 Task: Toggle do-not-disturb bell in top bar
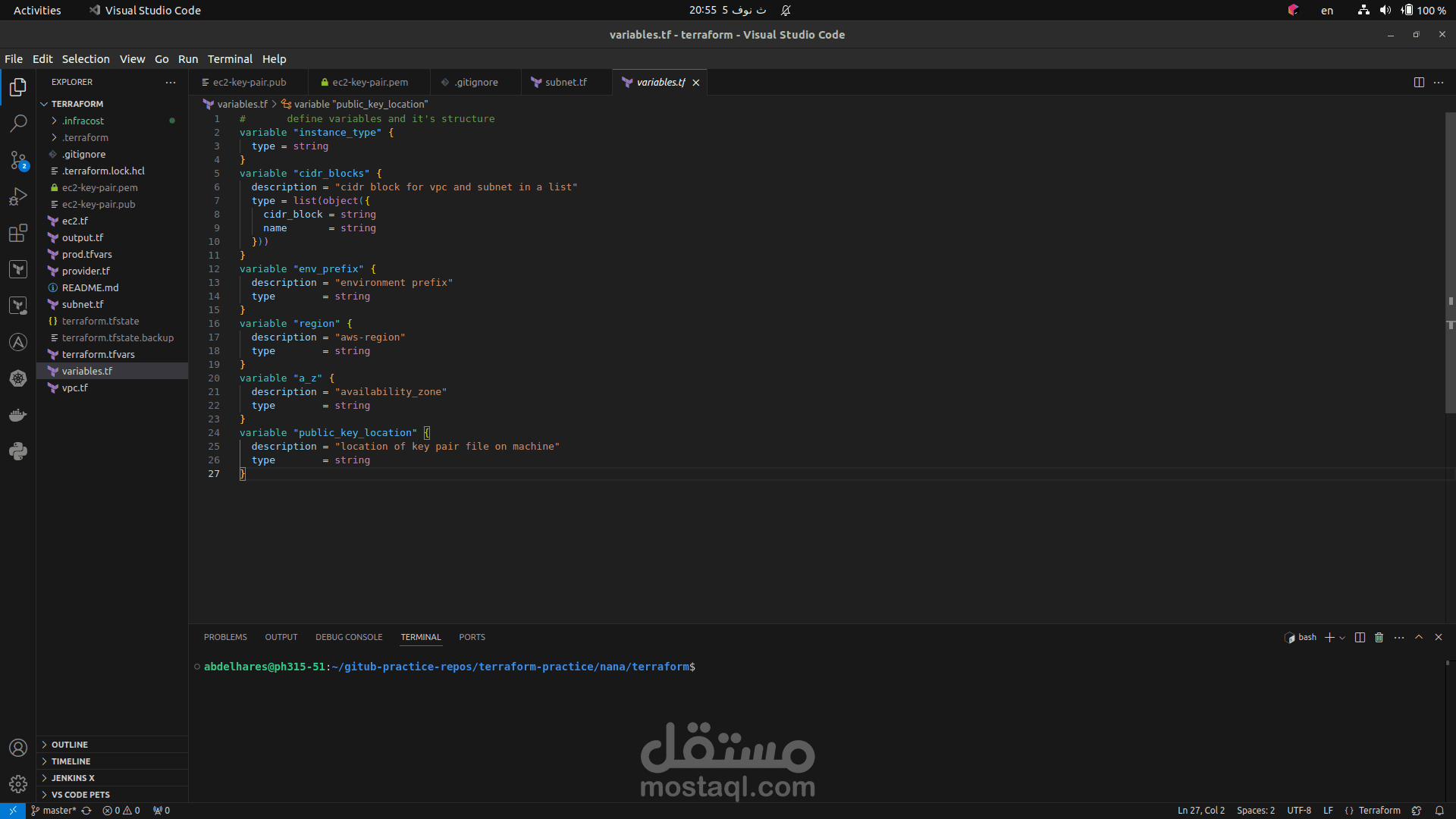coord(786,11)
